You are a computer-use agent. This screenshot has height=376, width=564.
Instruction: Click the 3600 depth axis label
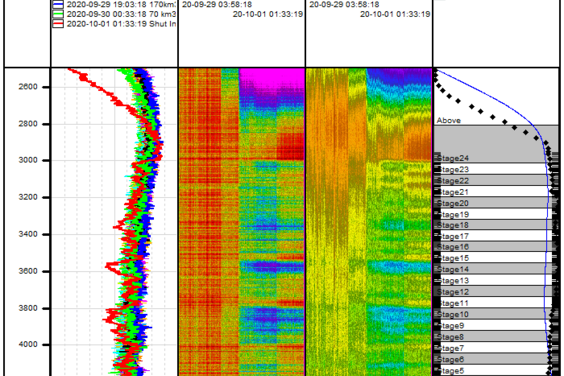point(28,271)
